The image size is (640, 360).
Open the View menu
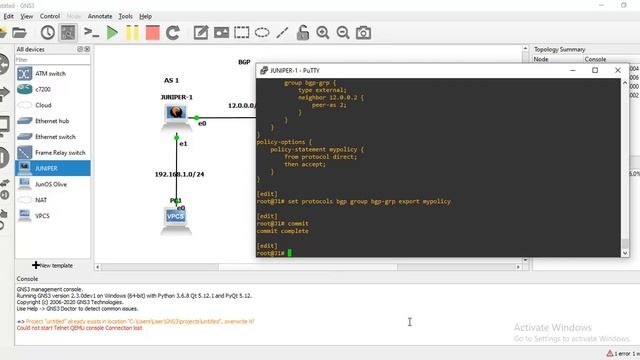(x=27, y=16)
